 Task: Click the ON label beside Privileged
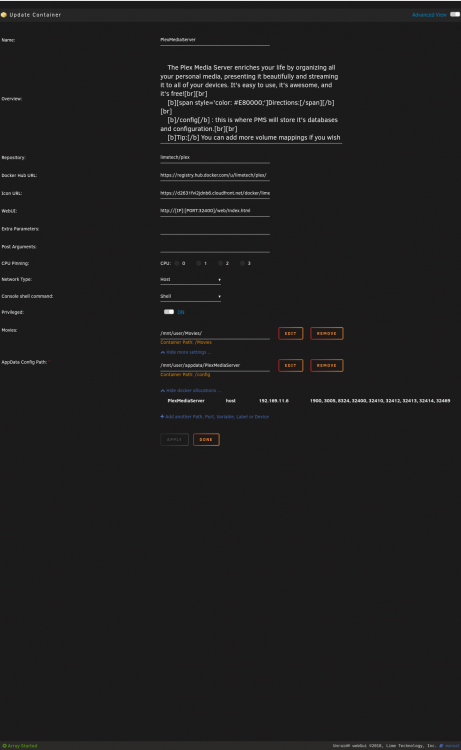click(x=181, y=312)
